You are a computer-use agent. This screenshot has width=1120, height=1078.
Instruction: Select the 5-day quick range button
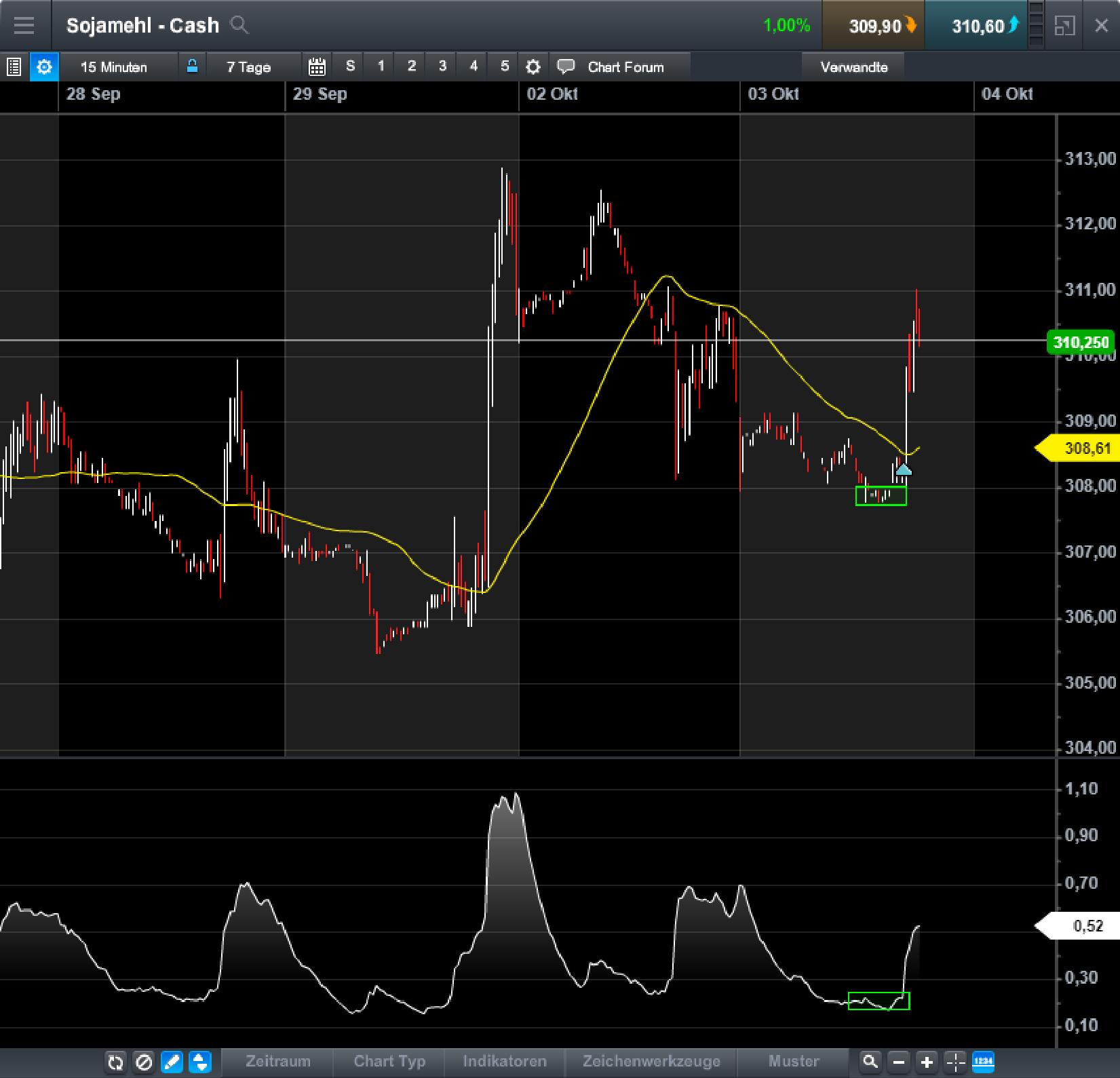pyautogui.click(x=504, y=66)
